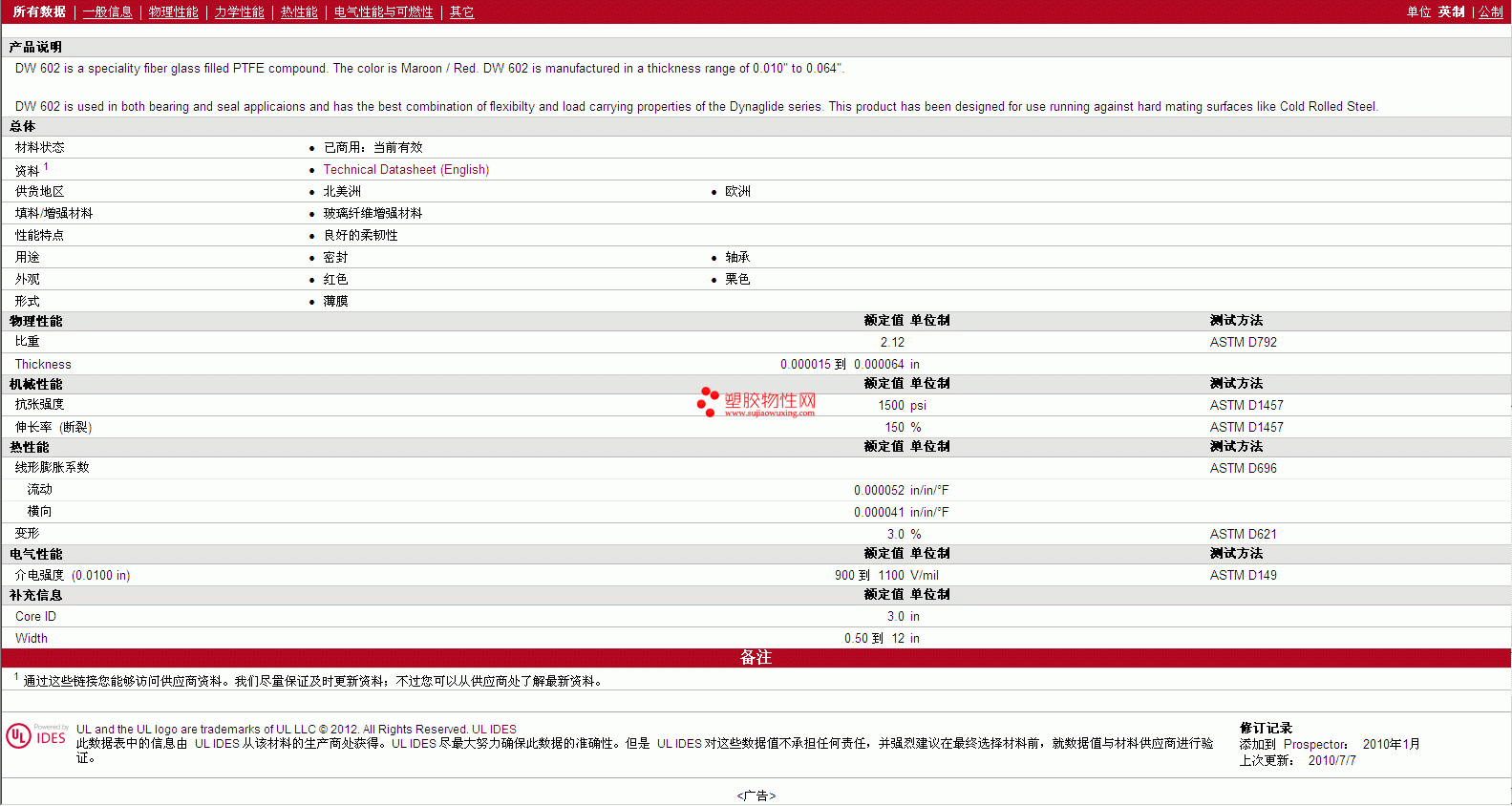Select the 材料状态 row label

[40, 147]
